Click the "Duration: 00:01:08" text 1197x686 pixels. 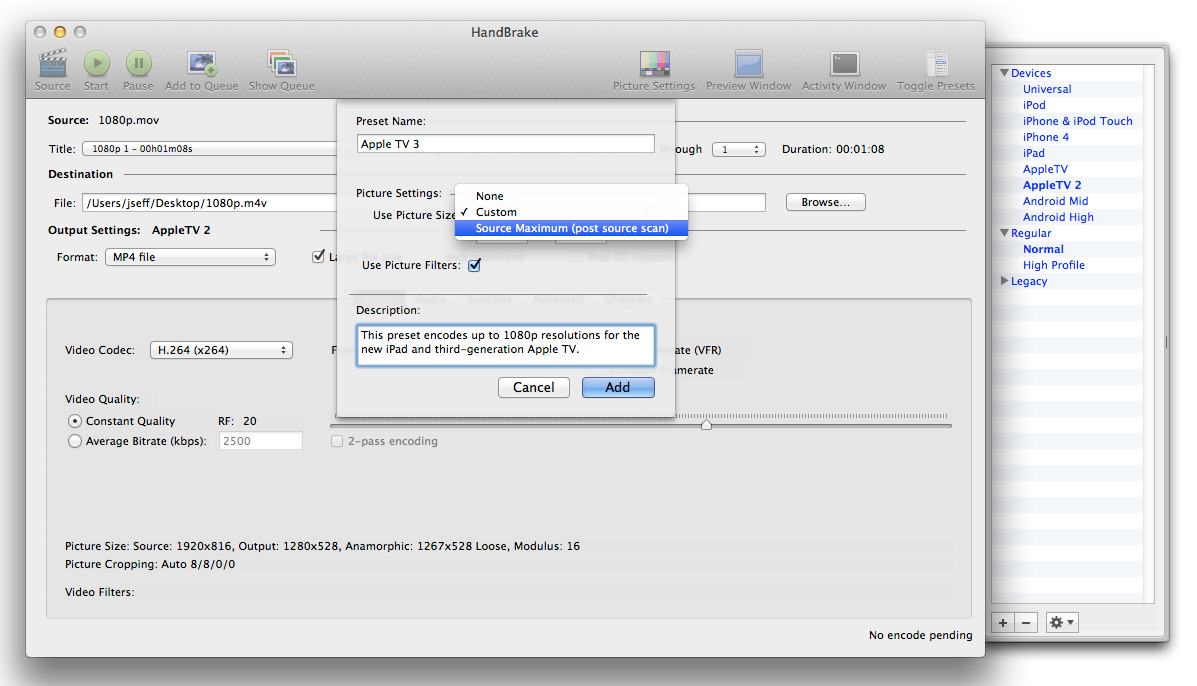(833, 150)
